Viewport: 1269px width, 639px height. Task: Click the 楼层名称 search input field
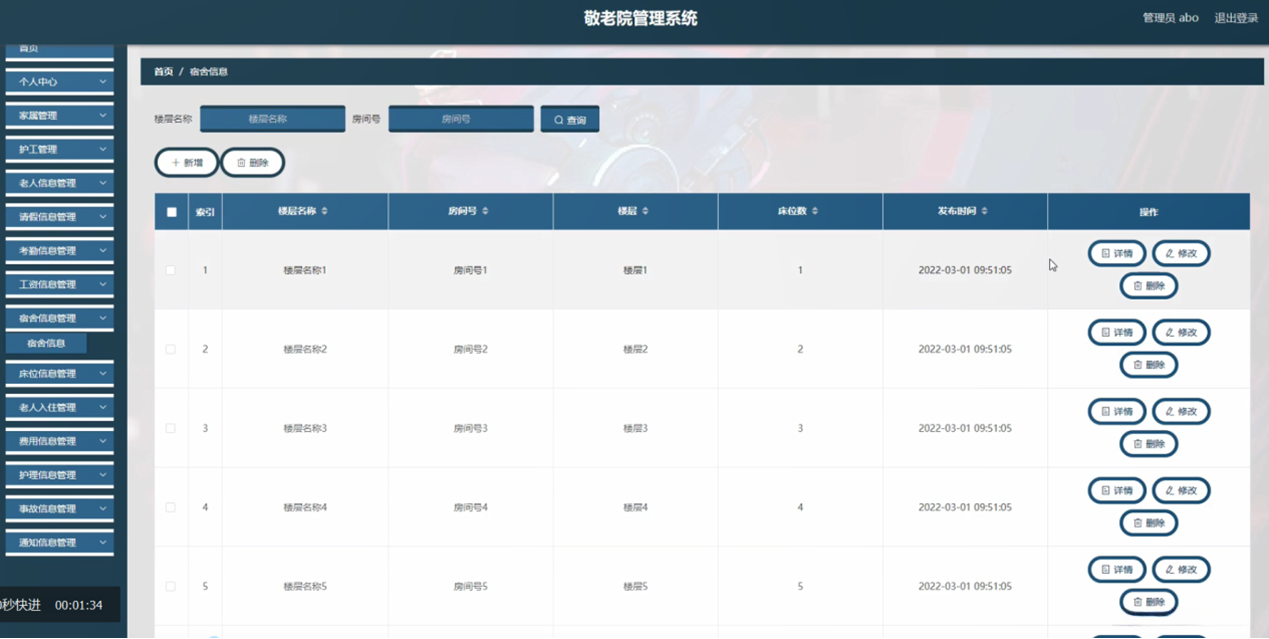point(272,119)
